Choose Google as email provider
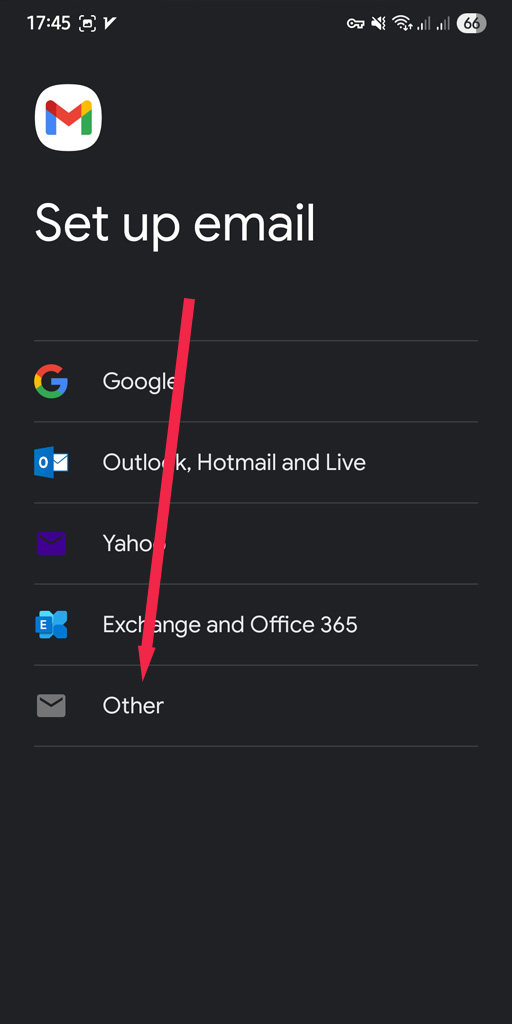 [x=256, y=381]
